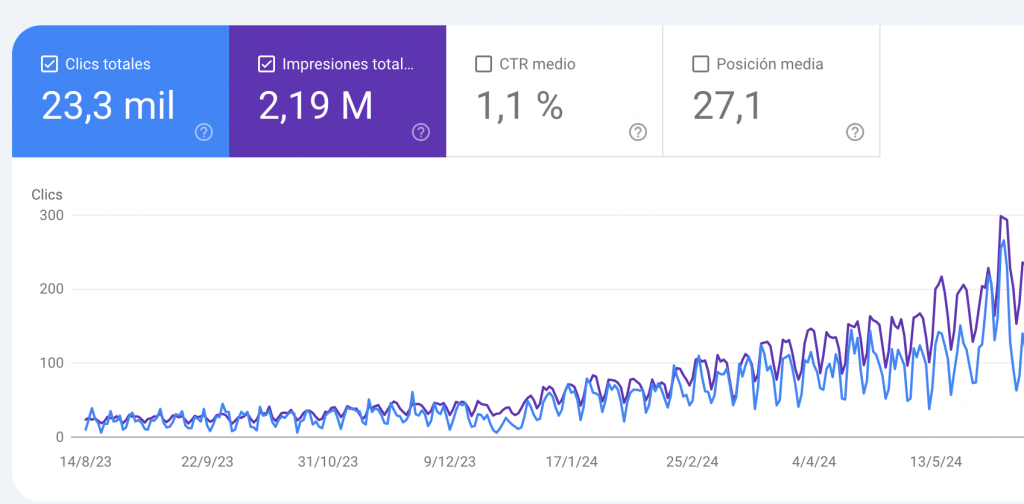Select the 17/1/24 date label

click(570, 462)
